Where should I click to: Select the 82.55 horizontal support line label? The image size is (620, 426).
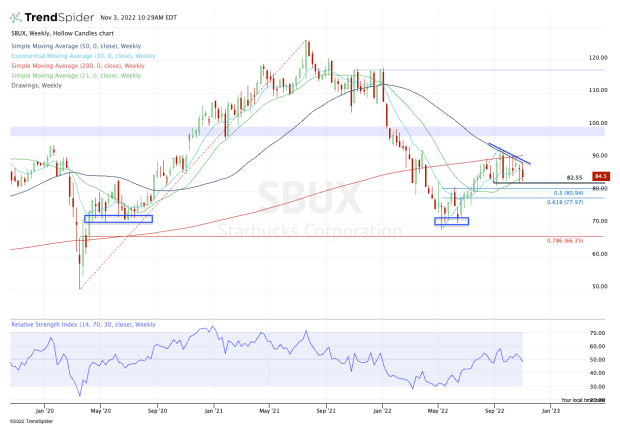(x=574, y=178)
